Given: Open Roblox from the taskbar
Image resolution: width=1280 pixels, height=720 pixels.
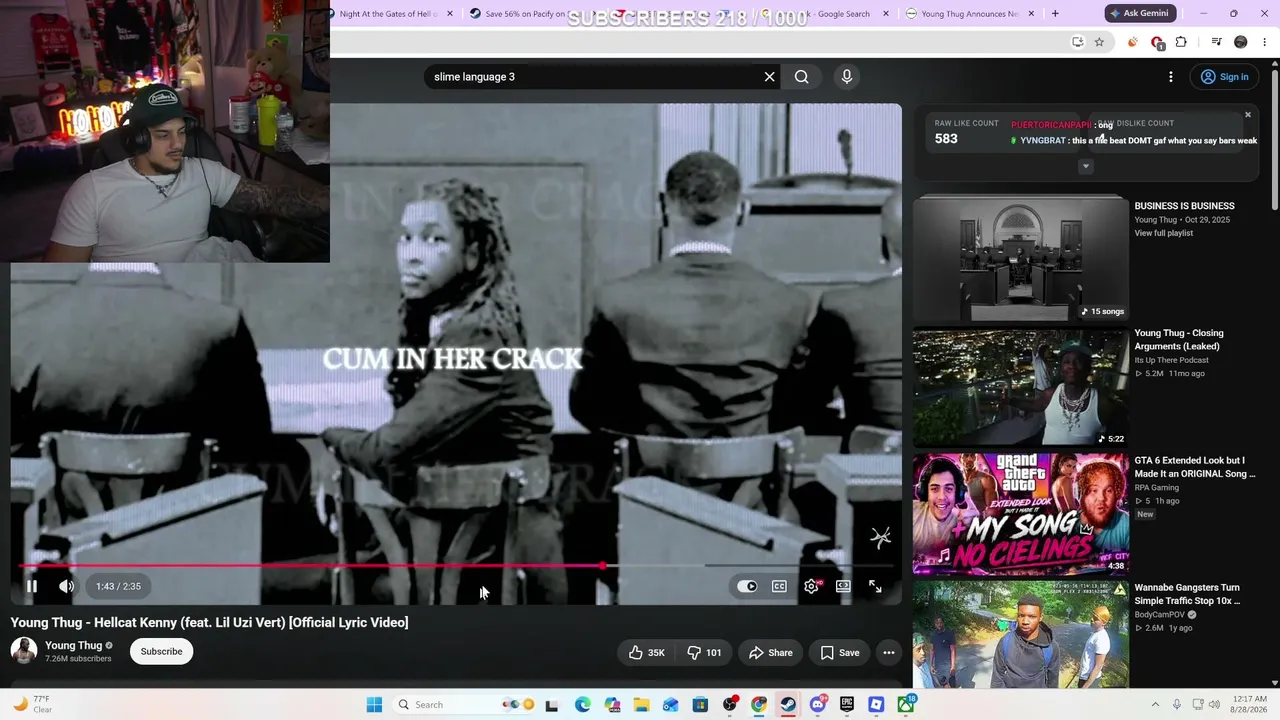Looking at the screenshot, I should pyautogui.click(x=876, y=705).
